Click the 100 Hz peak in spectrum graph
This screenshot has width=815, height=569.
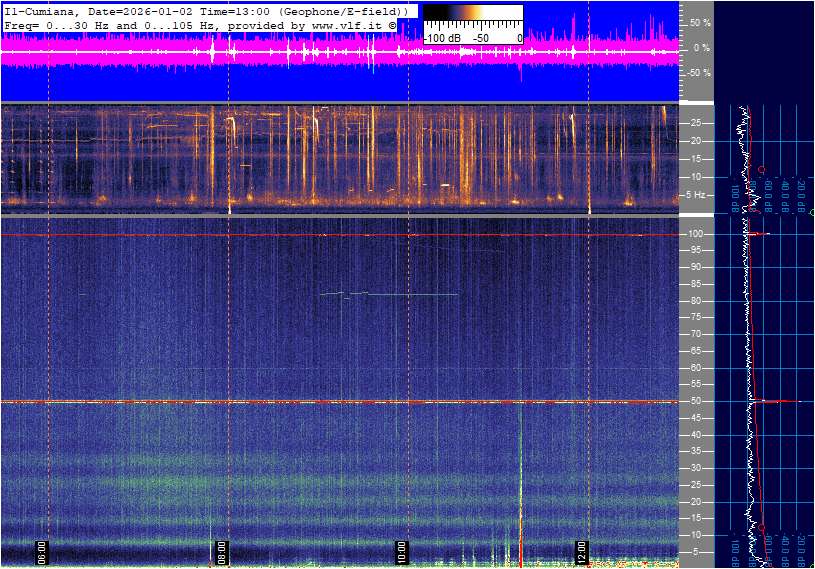pos(764,234)
